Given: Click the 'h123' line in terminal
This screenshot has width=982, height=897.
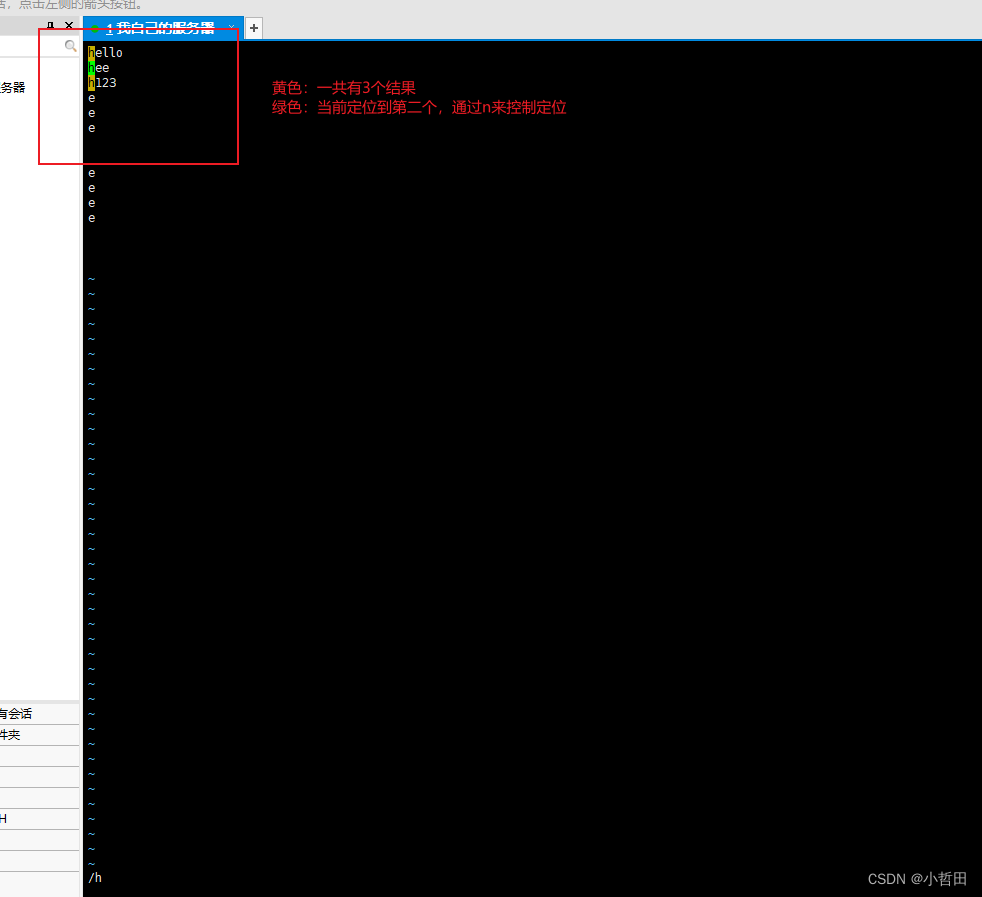Looking at the screenshot, I should click(x=102, y=83).
